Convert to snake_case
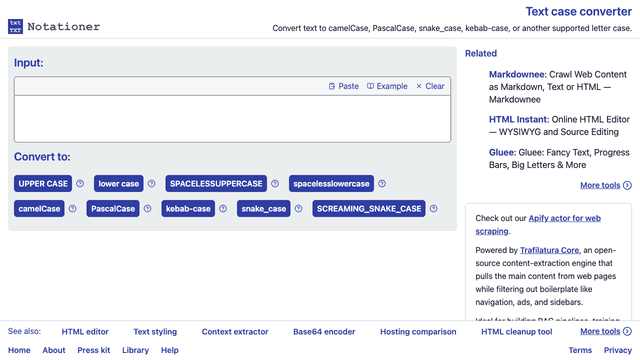The width and height of the screenshot is (640, 360). 263,209
